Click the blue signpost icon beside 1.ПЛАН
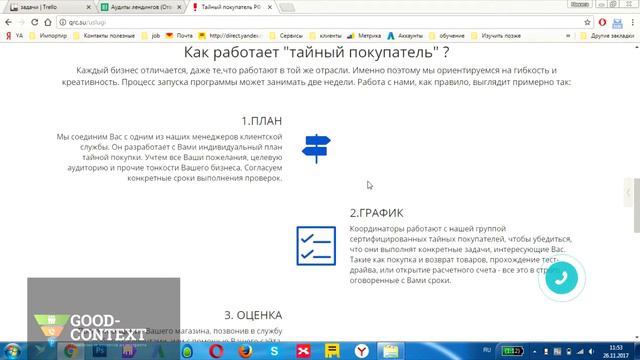This screenshot has width=640, height=360. (x=316, y=149)
